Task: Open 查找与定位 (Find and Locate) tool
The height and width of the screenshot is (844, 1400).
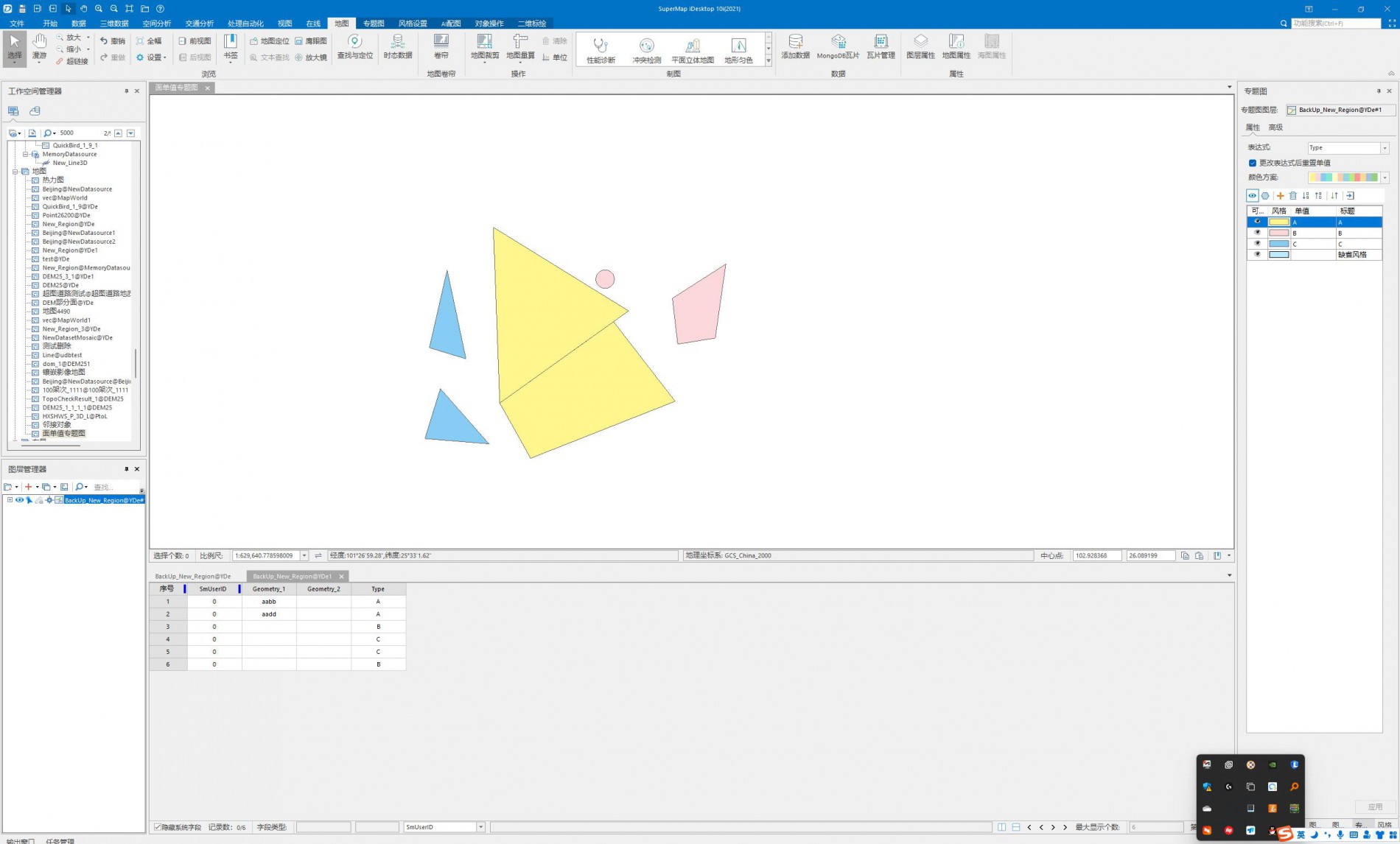Action: (354, 47)
